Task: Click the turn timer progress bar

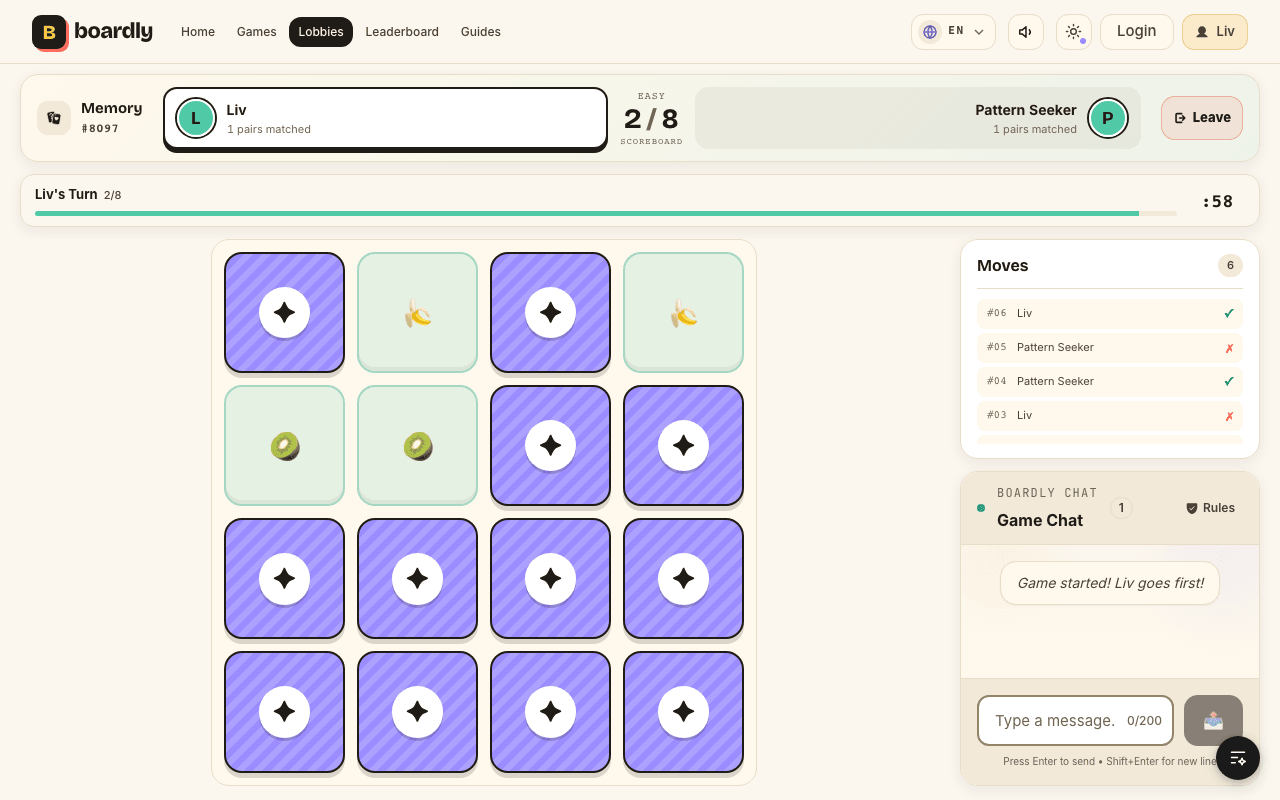Action: (x=606, y=213)
